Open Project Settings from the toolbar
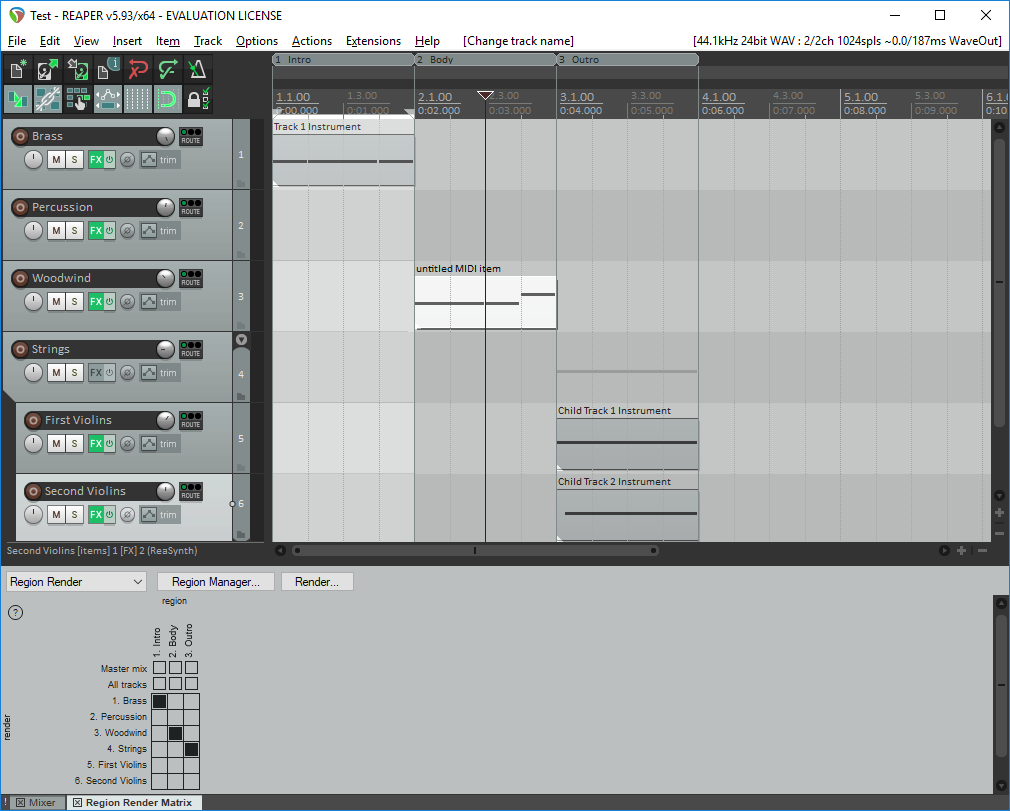 pyautogui.click(x=108, y=70)
